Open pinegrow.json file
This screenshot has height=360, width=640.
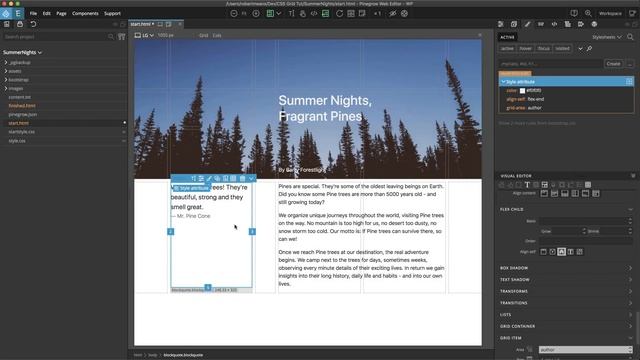coord(23,114)
